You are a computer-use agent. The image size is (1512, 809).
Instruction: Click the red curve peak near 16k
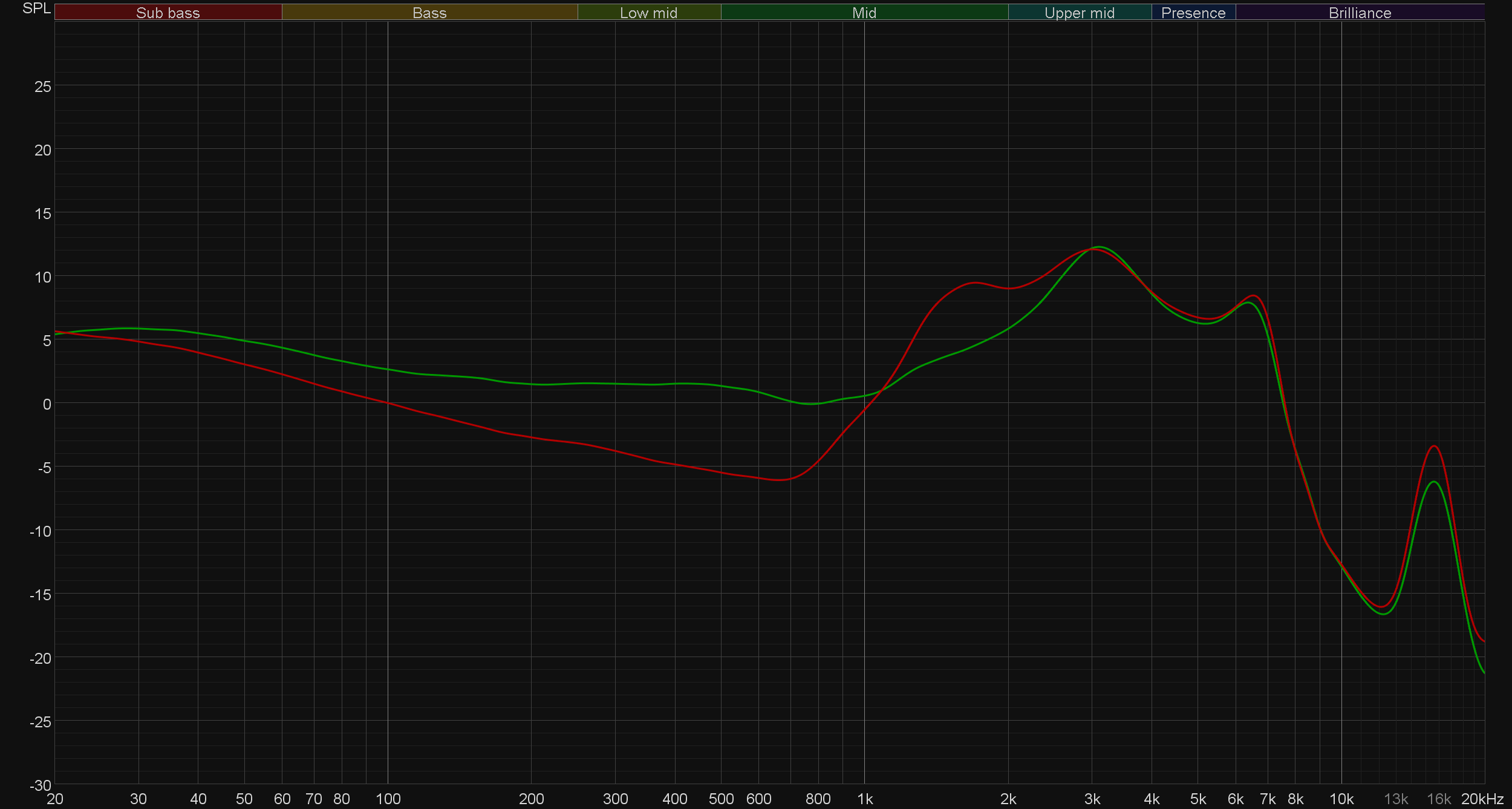tap(1434, 447)
